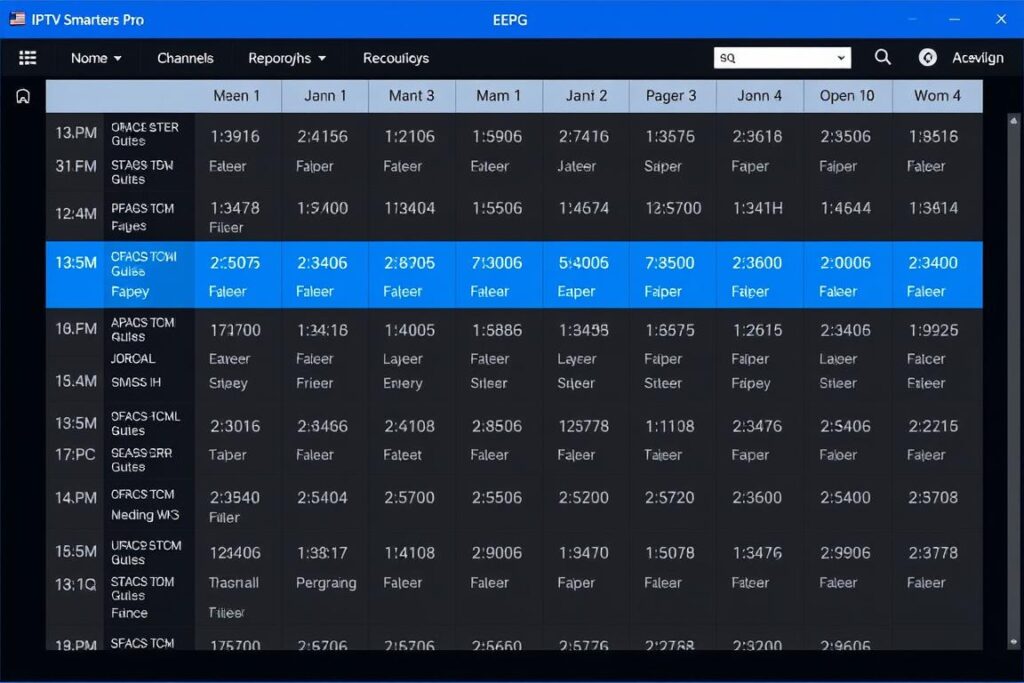
Task: Click the Open 10 channel header
Action: 846,96
